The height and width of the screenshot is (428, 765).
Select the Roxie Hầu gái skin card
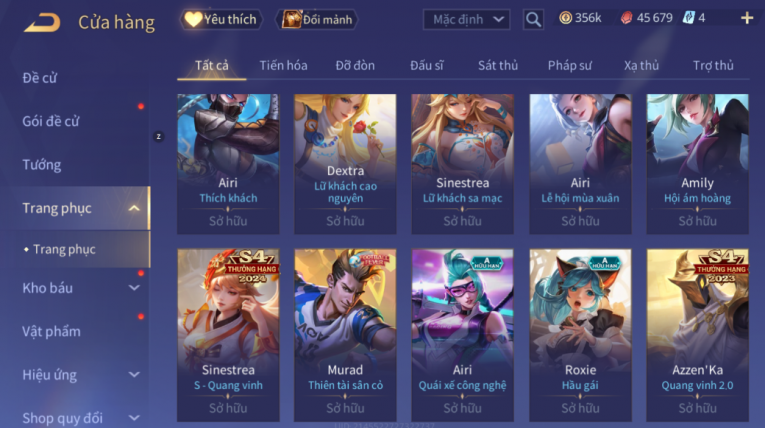580,335
